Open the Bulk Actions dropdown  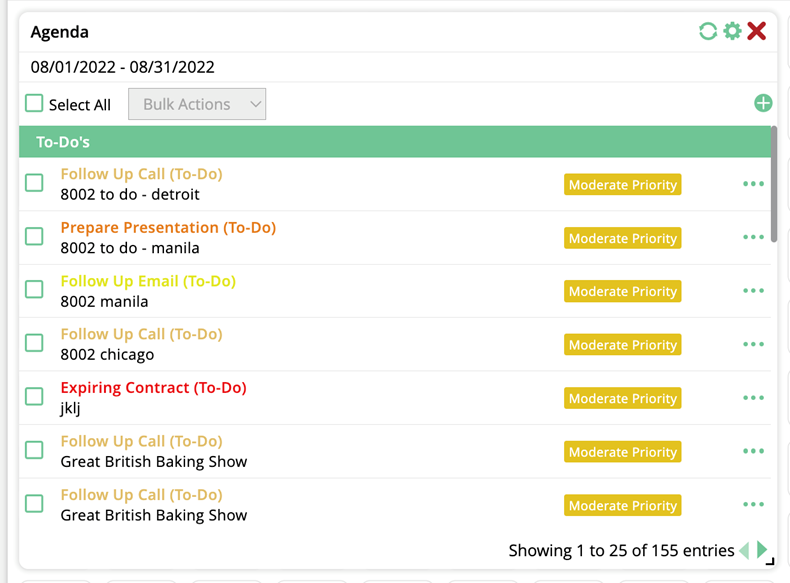tap(197, 104)
